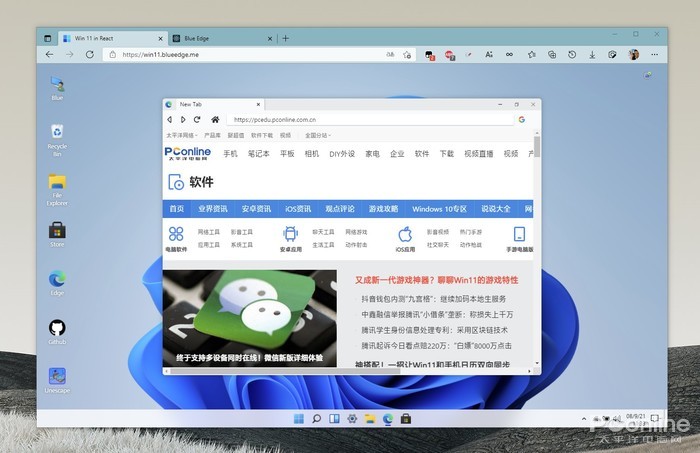Image resolution: width=700 pixels, height=453 pixels.
Task: Open the Edge profile avatar
Action: tap(634, 54)
